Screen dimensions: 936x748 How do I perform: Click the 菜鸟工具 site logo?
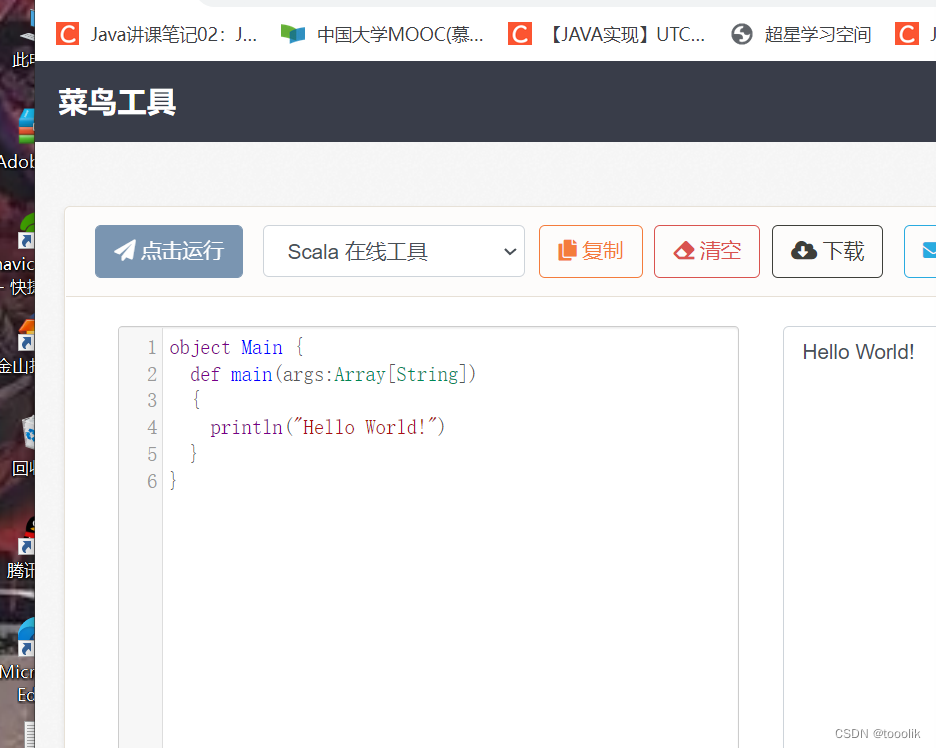[117, 102]
